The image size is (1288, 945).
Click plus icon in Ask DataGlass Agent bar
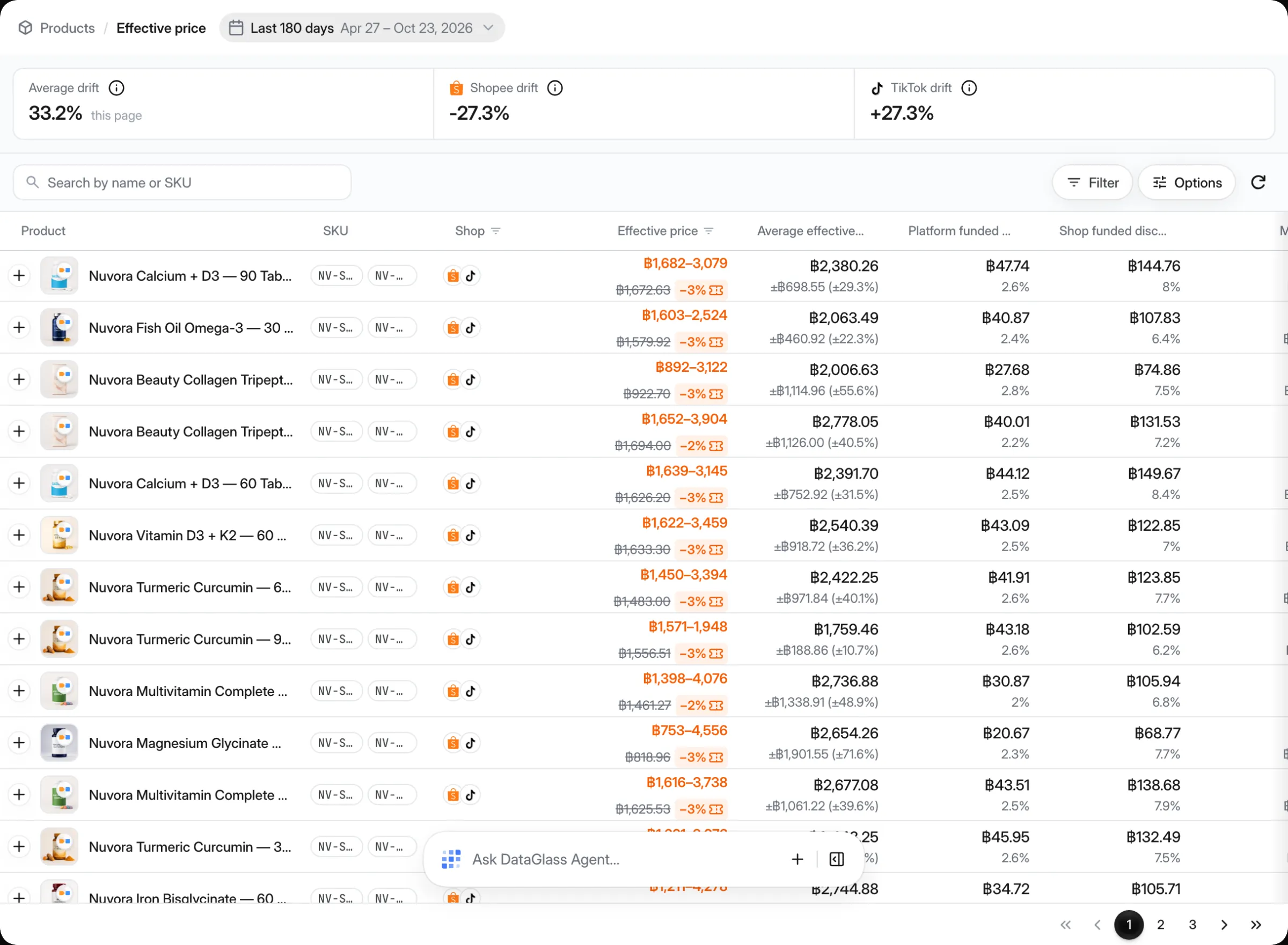click(x=797, y=859)
